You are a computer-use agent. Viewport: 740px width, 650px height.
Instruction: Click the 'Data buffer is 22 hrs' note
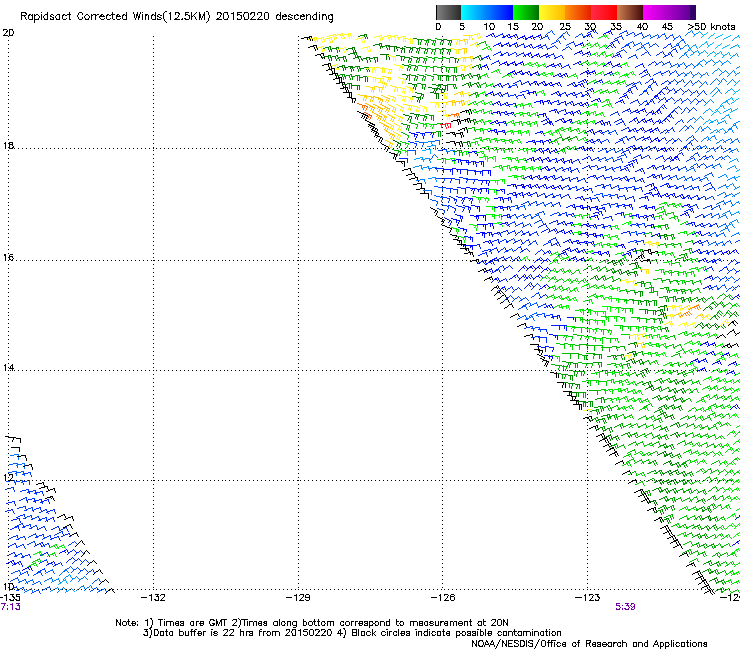click(x=352, y=633)
